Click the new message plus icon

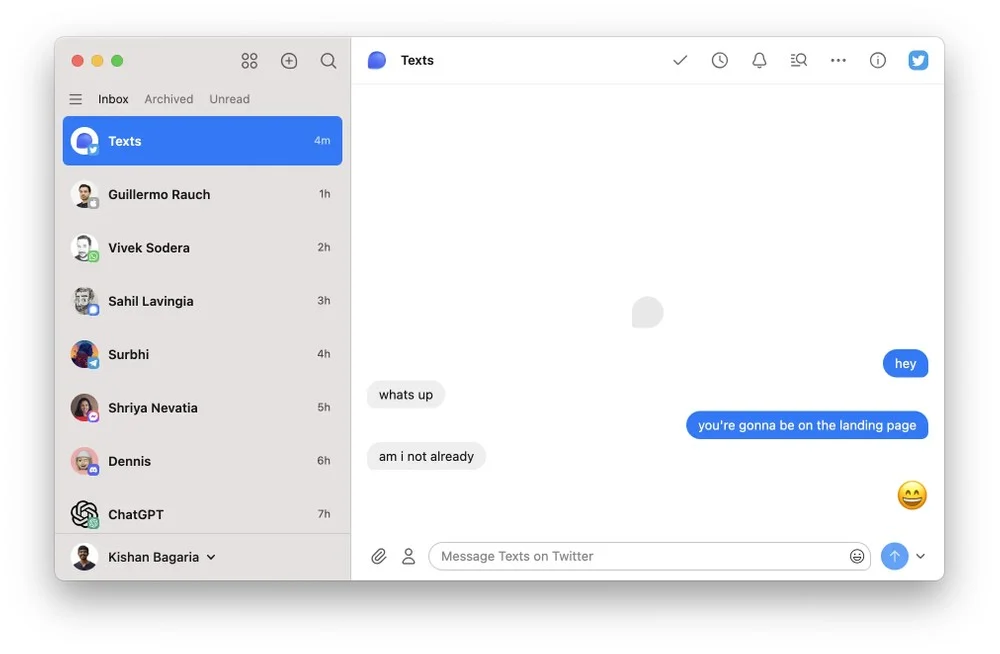[x=289, y=61]
